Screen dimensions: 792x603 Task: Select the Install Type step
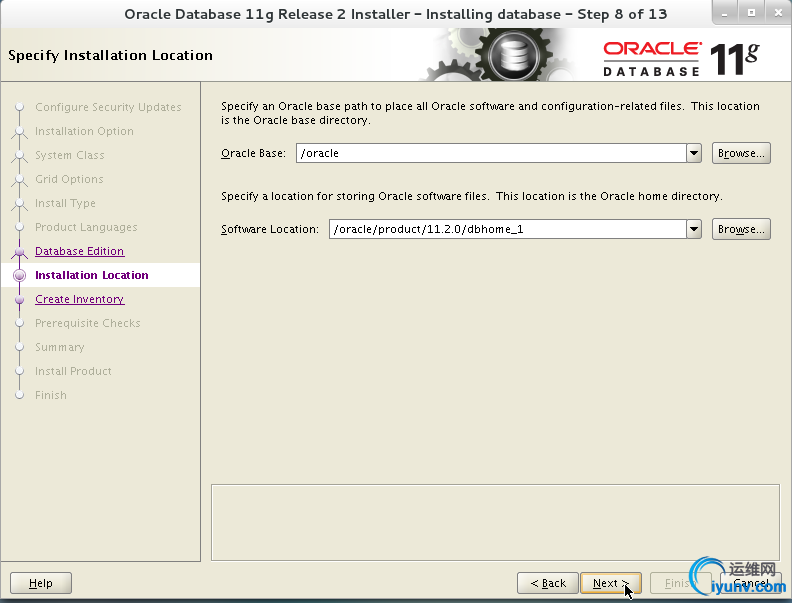point(65,203)
